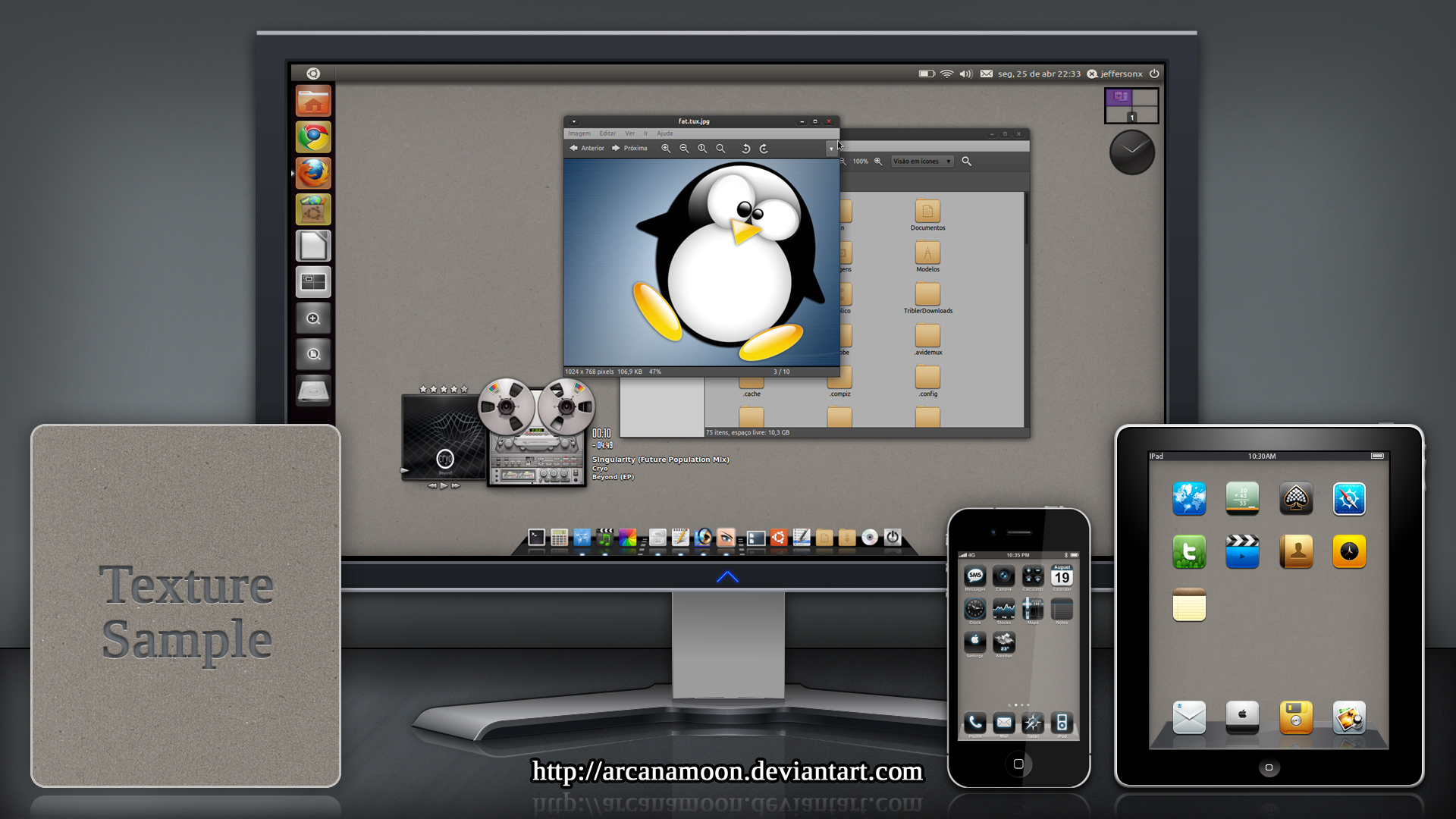This screenshot has width=1456, height=819.
Task: Open .compiz folder
Action: [839, 385]
